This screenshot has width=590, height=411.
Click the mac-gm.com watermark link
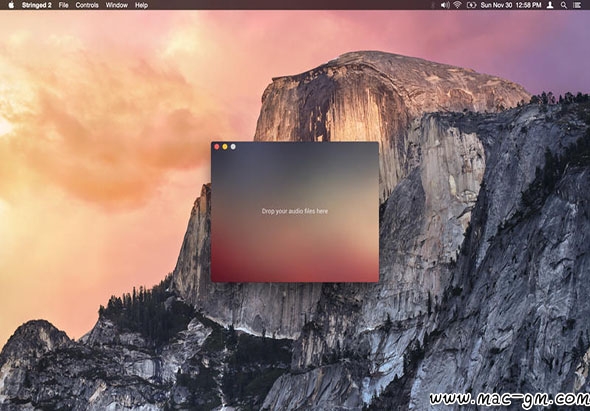[x=509, y=399]
